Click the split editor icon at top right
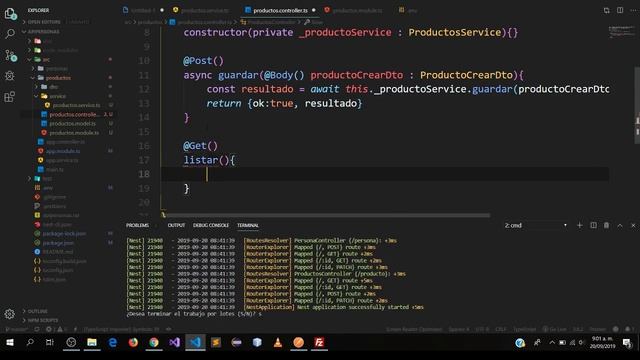The image size is (640, 360). (x=620, y=10)
